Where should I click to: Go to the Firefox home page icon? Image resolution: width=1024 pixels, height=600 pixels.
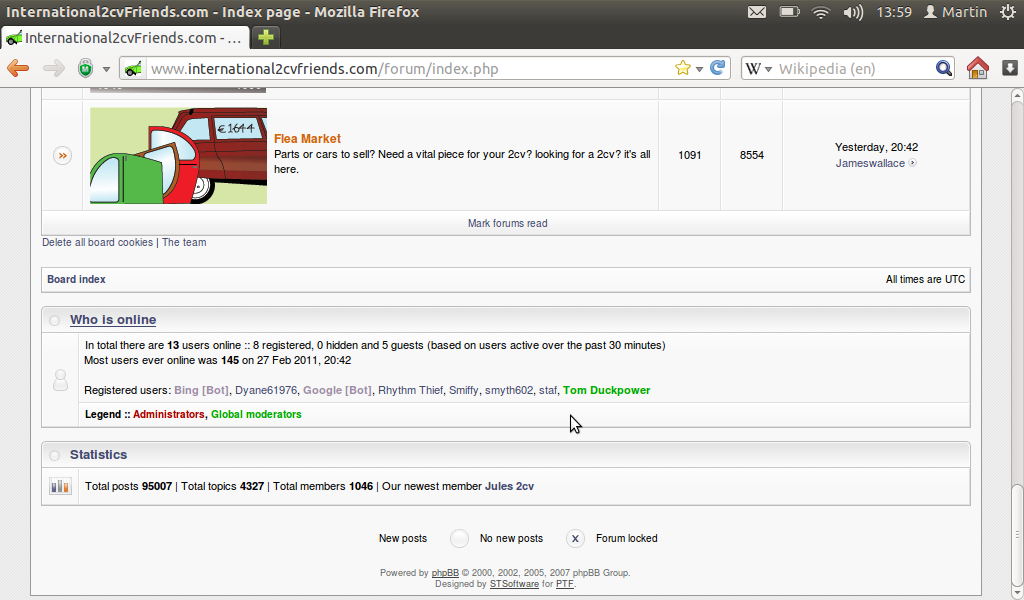click(978, 68)
